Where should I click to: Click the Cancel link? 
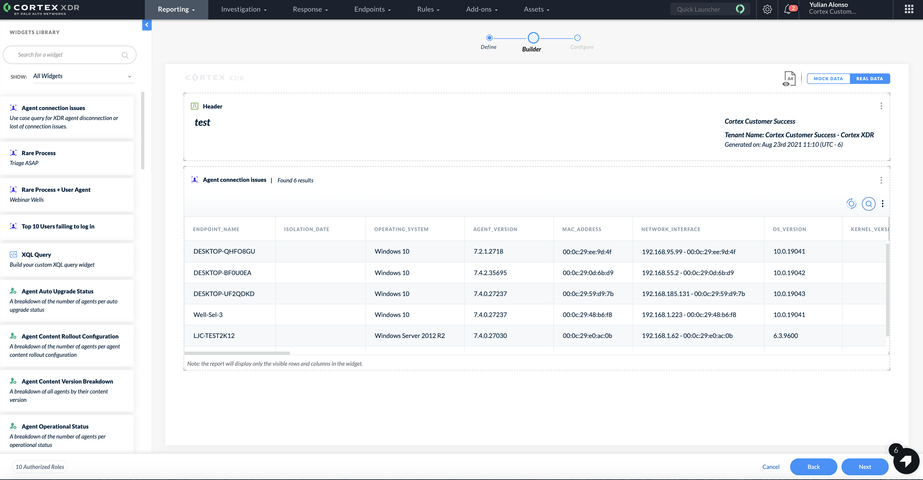[770, 467]
